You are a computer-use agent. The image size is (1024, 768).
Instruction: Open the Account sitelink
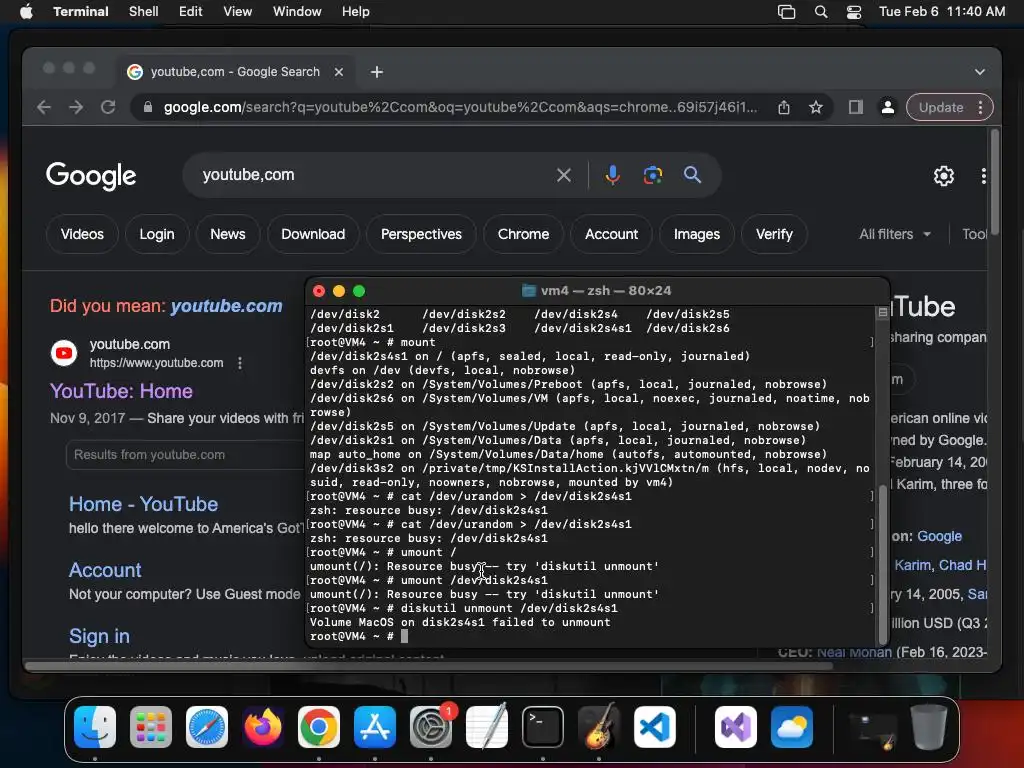point(105,570)
